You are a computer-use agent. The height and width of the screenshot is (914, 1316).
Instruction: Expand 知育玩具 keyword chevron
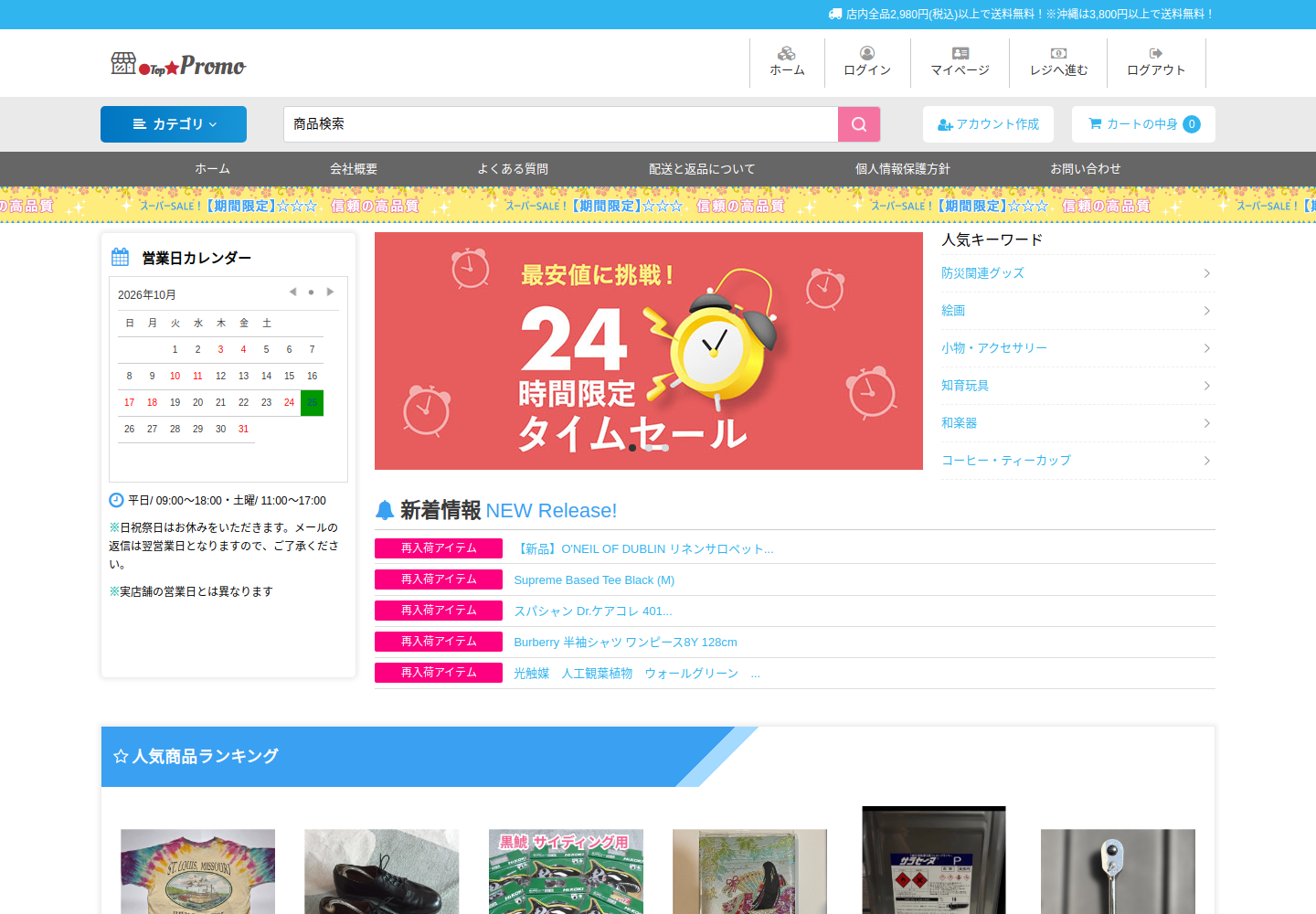1206,386
